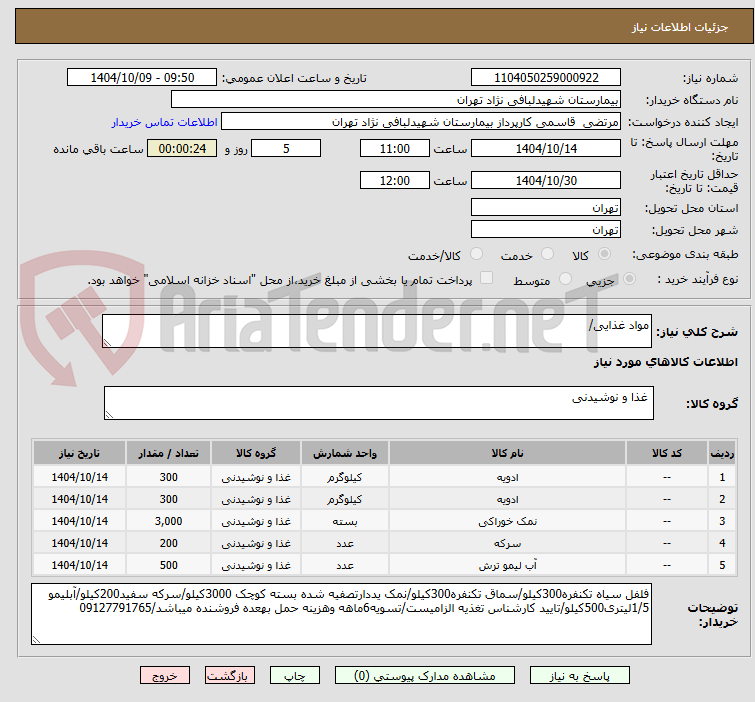Click the خروج exit button
Image resolution: width=755 pixels, height=702 pixels.
165,676
